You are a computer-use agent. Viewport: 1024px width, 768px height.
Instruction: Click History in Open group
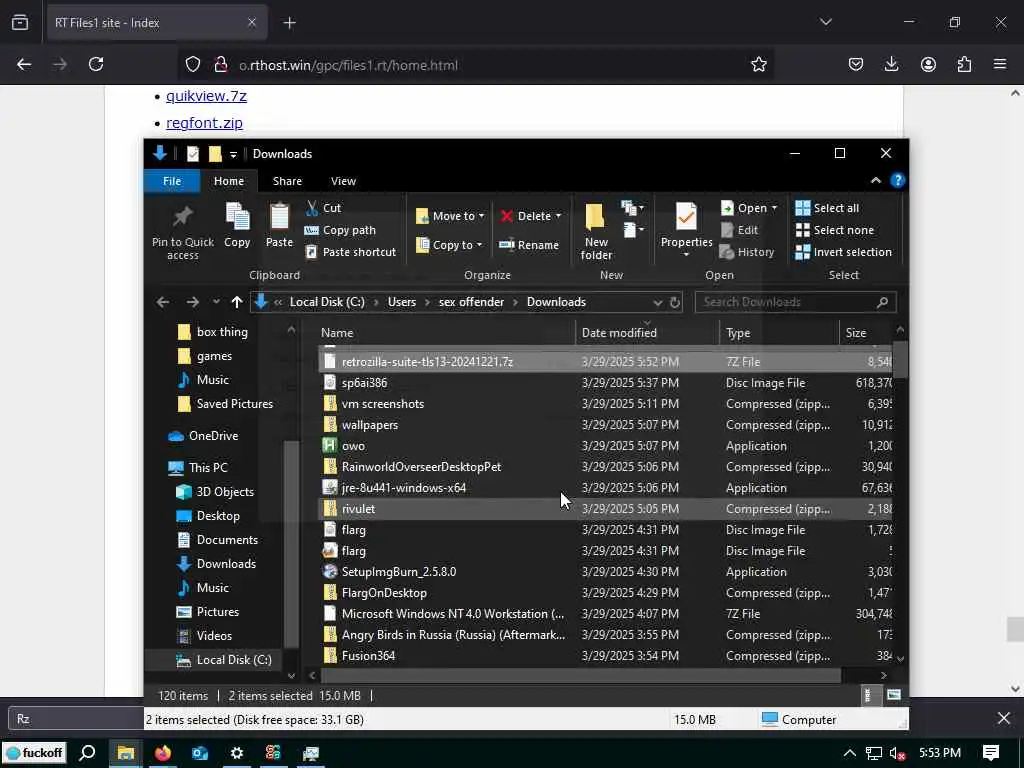(x=747, y=252)
